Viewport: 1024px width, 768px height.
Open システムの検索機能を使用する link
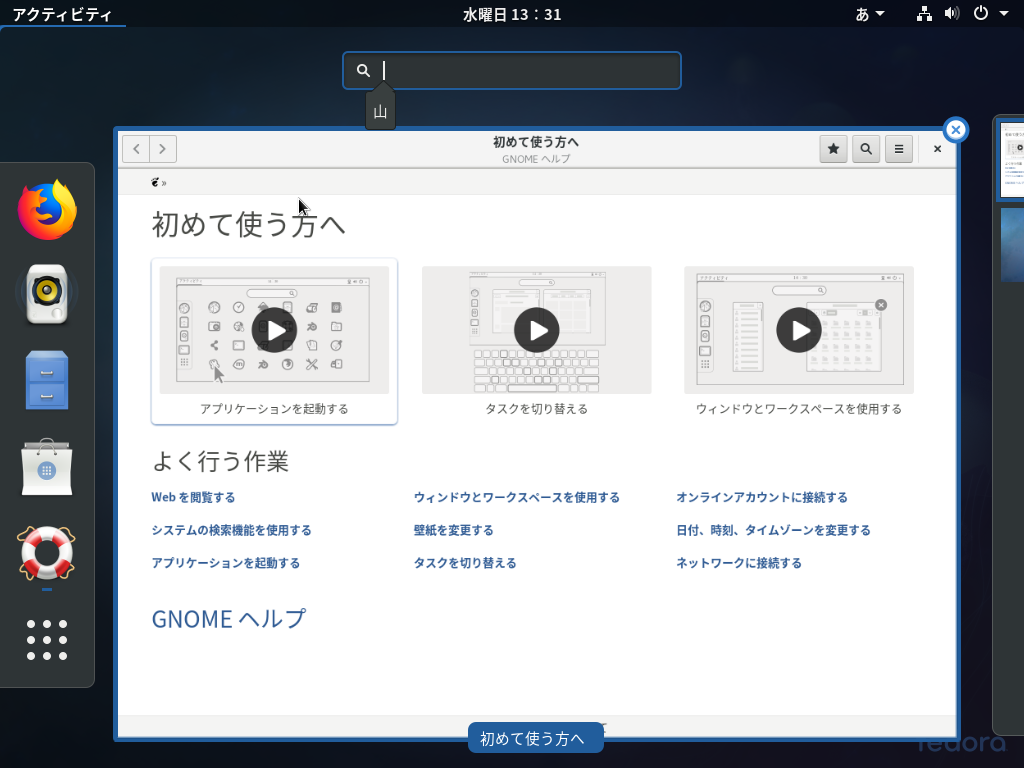(x=231, y=530)
